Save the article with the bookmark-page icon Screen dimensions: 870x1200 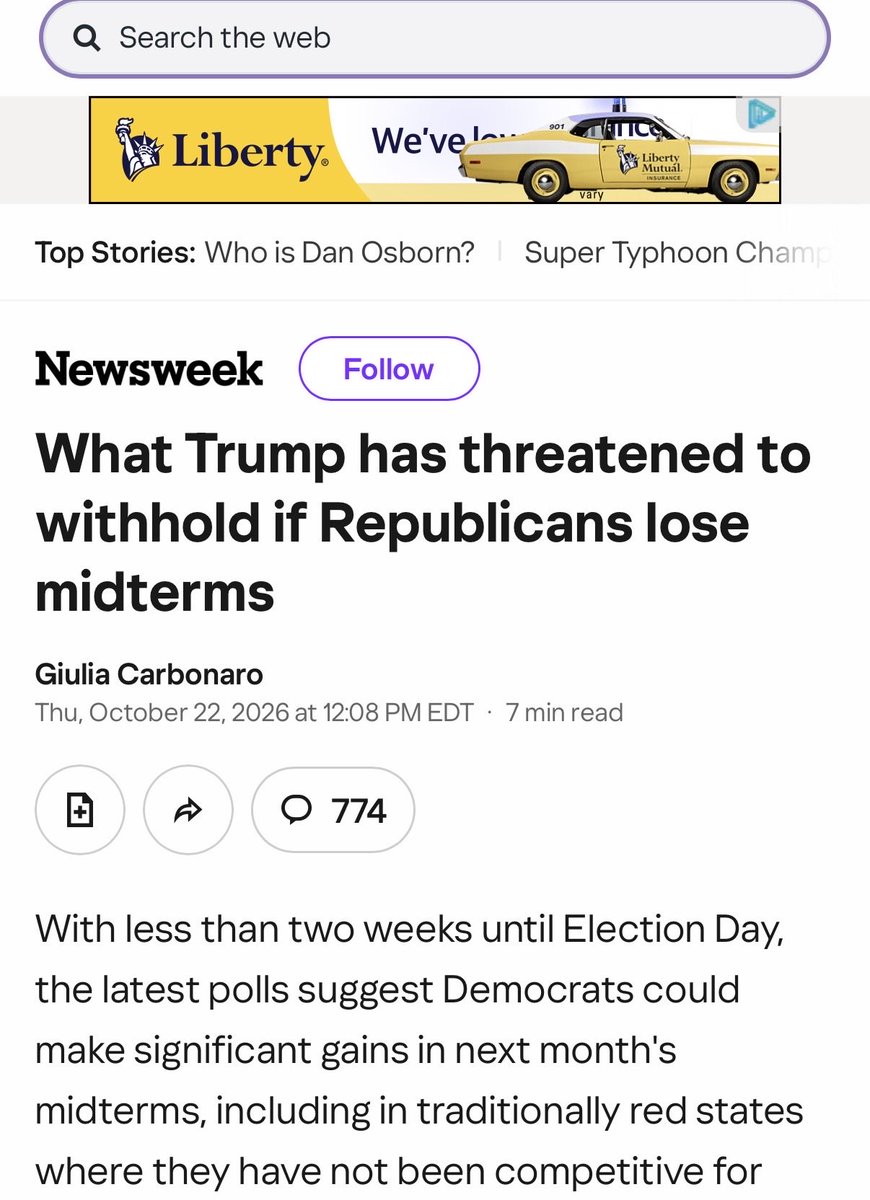point(80,811)
